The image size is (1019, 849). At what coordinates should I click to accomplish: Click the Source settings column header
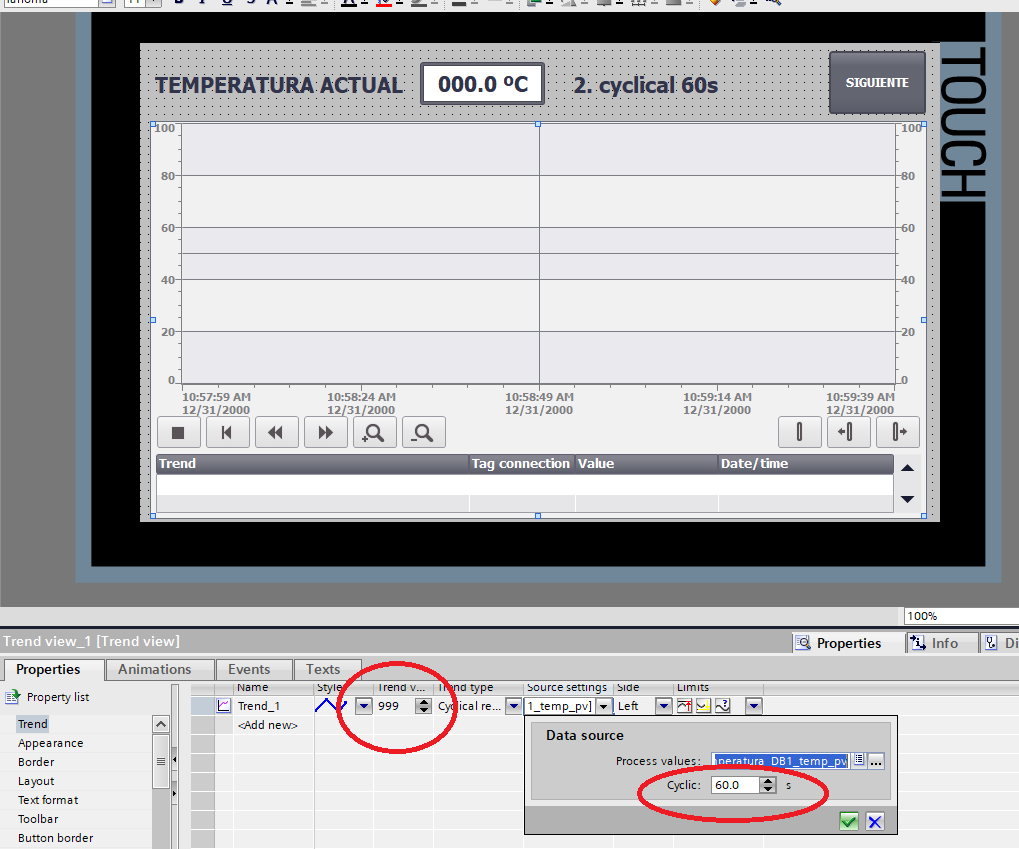[567, 687]
